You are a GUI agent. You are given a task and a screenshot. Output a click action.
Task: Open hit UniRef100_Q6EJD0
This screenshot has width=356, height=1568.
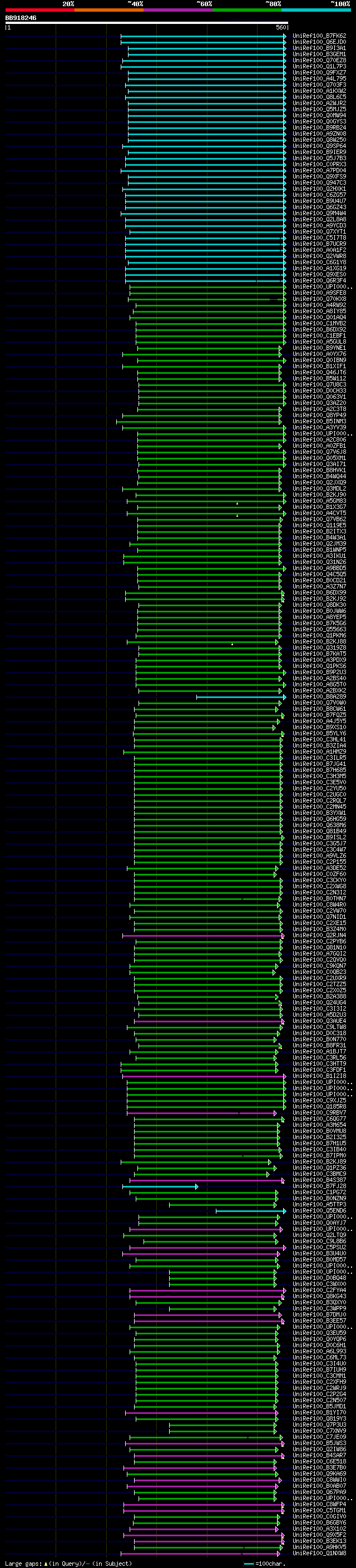click(319, 42)
